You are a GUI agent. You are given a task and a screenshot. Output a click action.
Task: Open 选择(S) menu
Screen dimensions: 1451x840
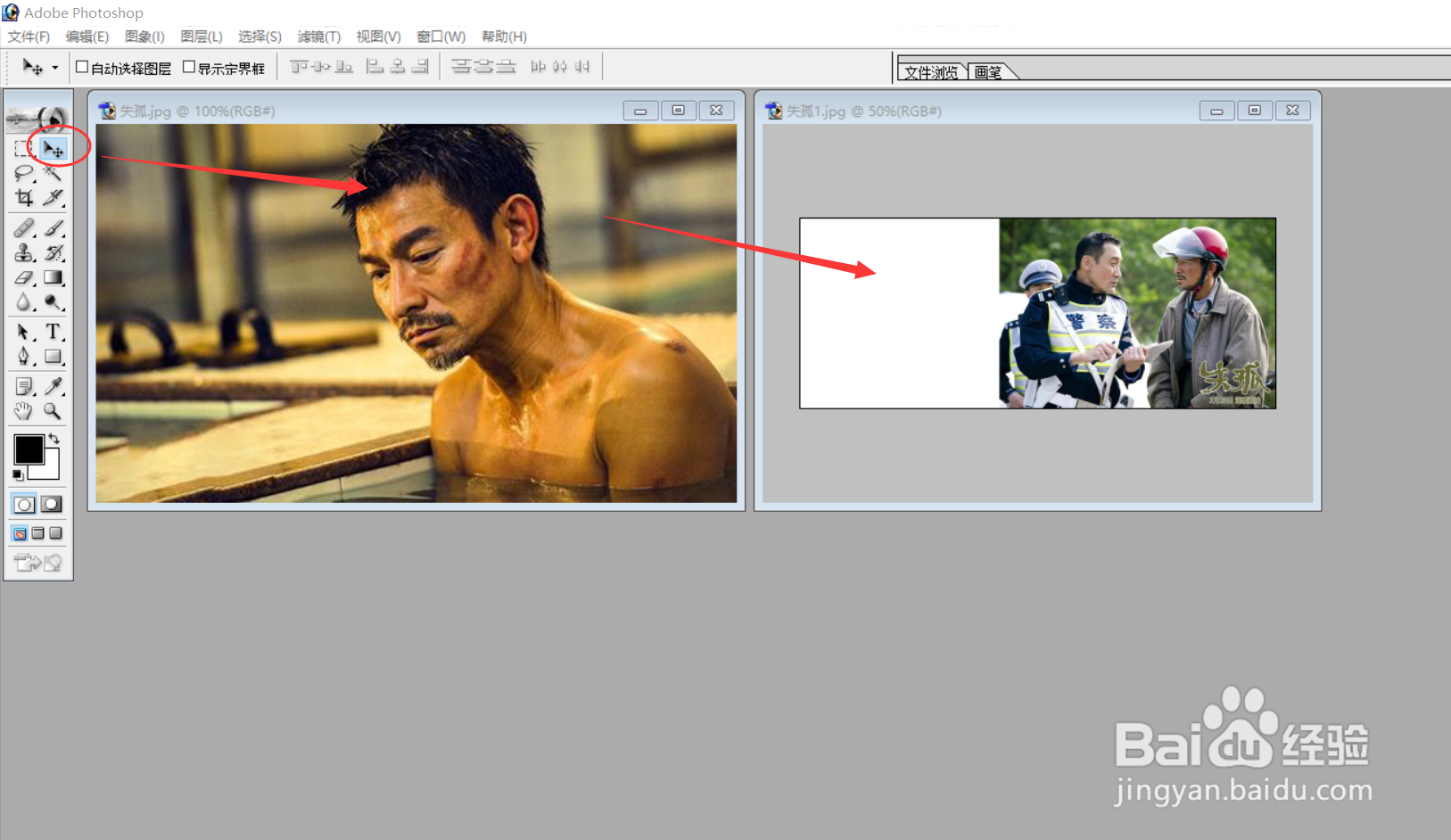(260, 37)
